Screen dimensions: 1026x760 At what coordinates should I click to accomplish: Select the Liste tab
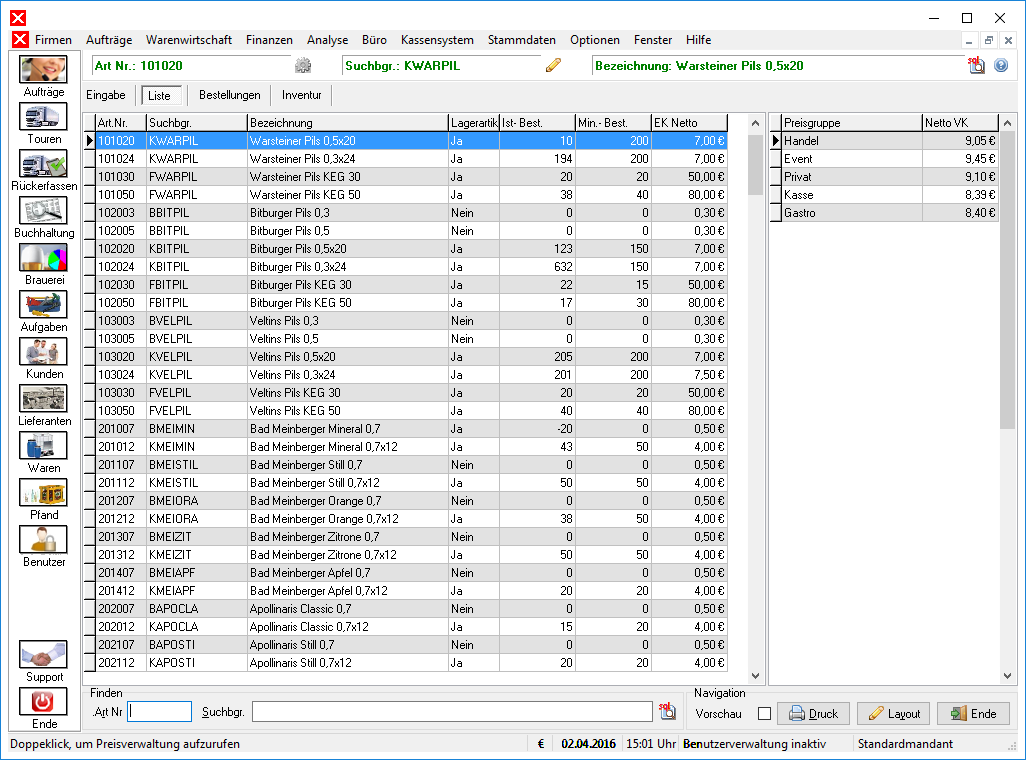click(x=160, y=96)
